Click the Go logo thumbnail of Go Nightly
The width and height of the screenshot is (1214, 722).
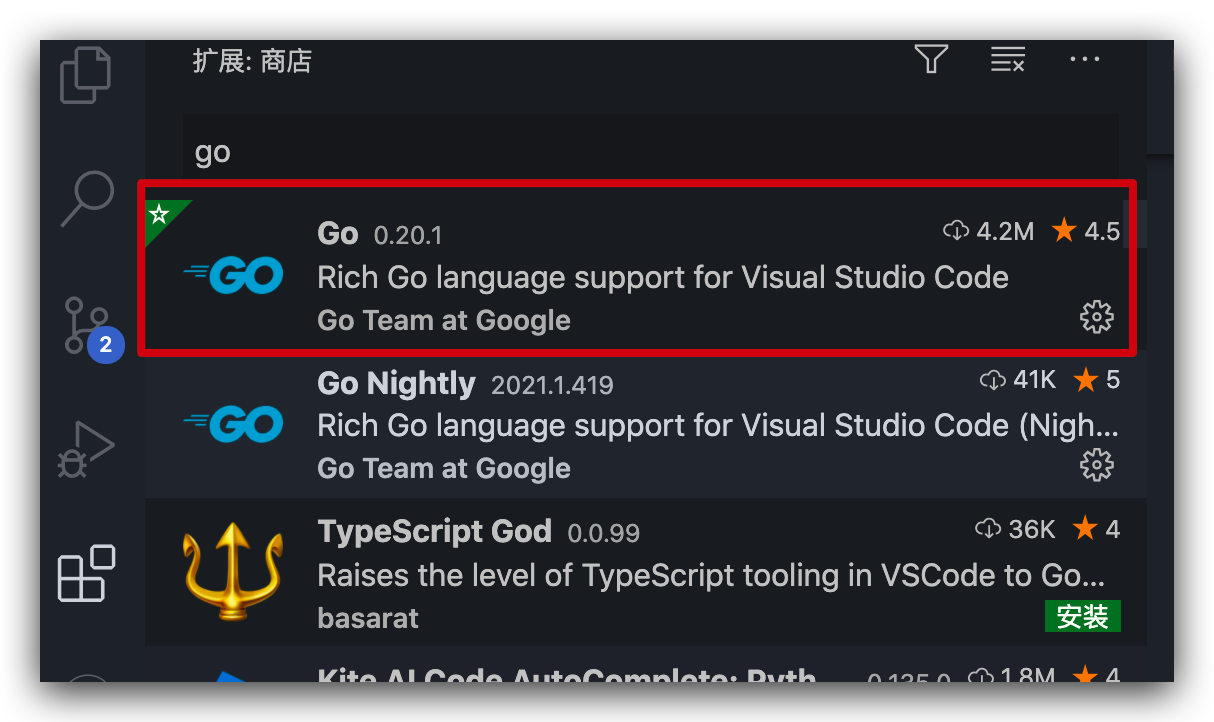(x=233, y=424)
